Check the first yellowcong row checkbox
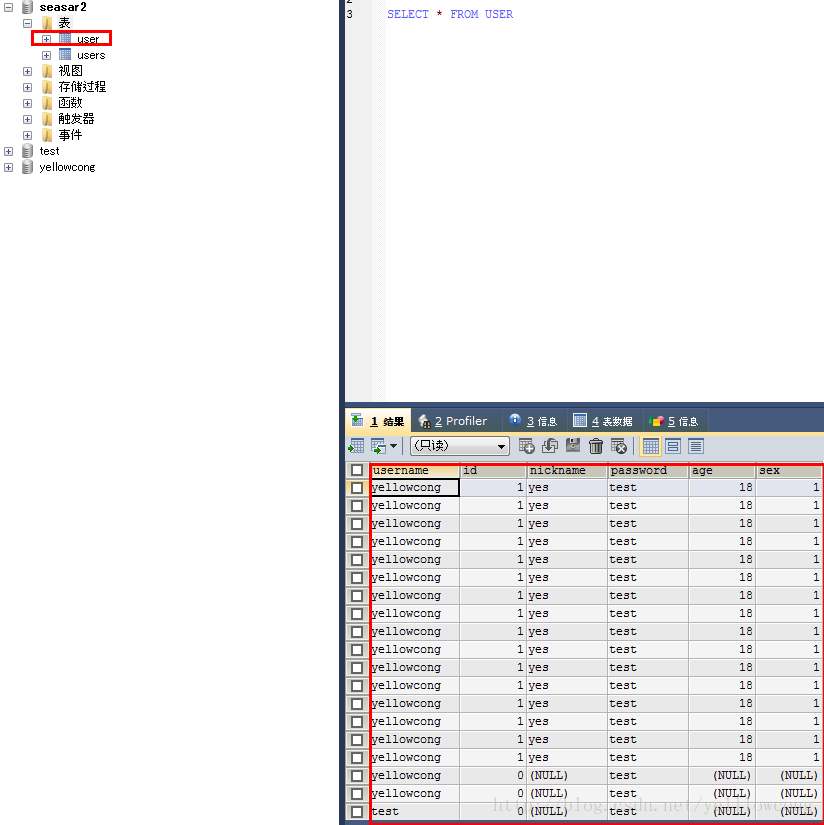 tap(357, 488)
